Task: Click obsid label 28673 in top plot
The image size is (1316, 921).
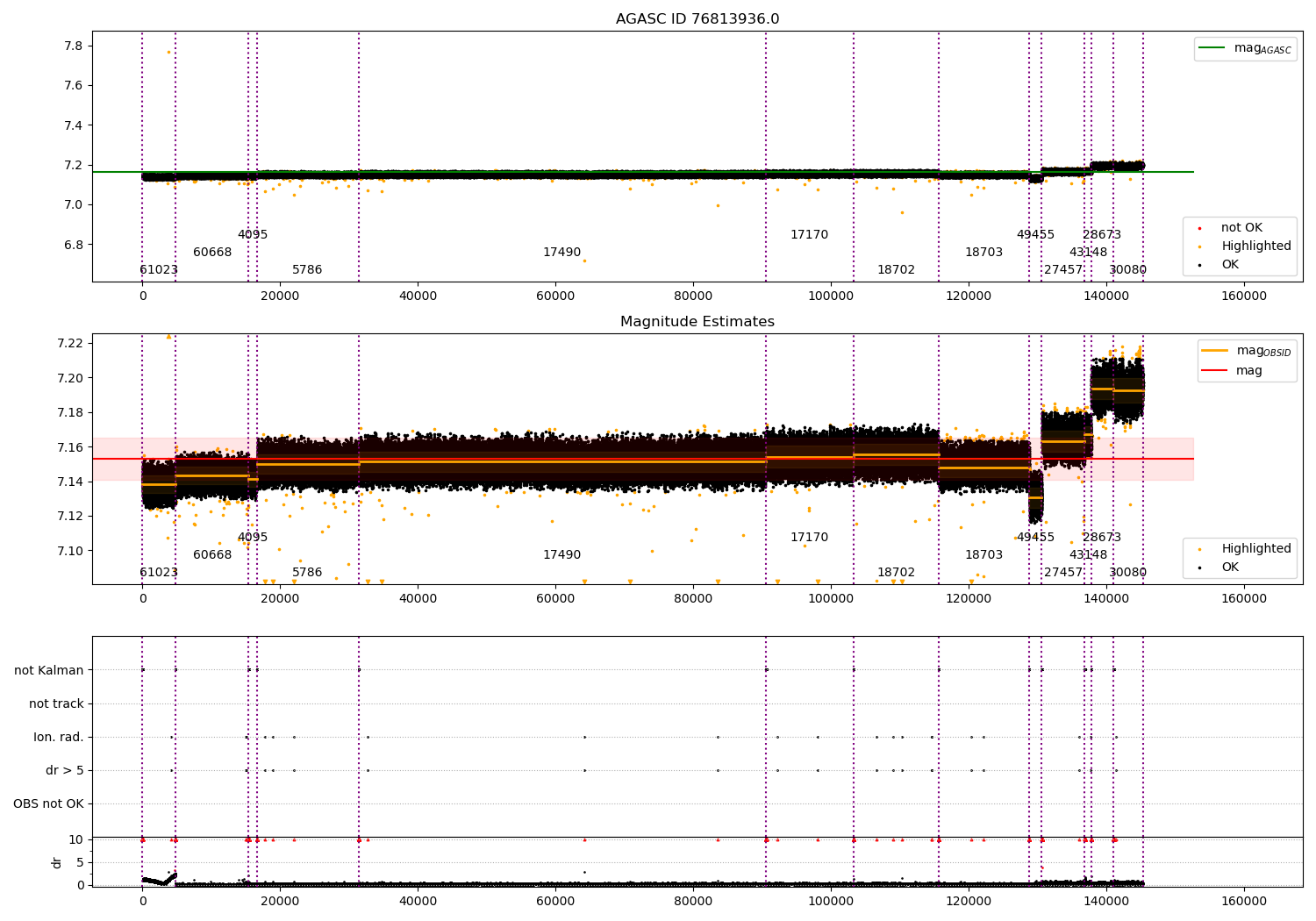Action: (x=1102, y=235)
